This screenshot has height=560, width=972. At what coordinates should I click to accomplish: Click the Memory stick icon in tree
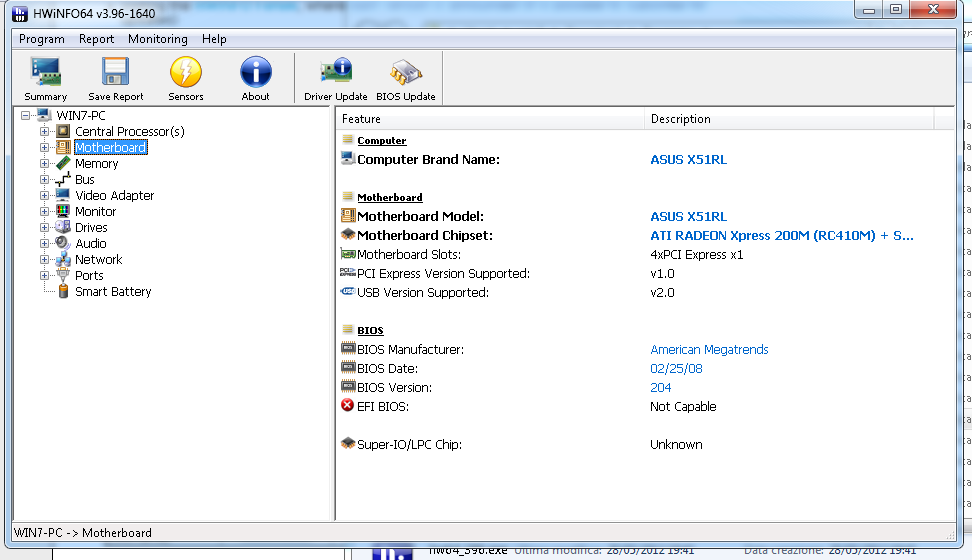(x=63, y=163)
